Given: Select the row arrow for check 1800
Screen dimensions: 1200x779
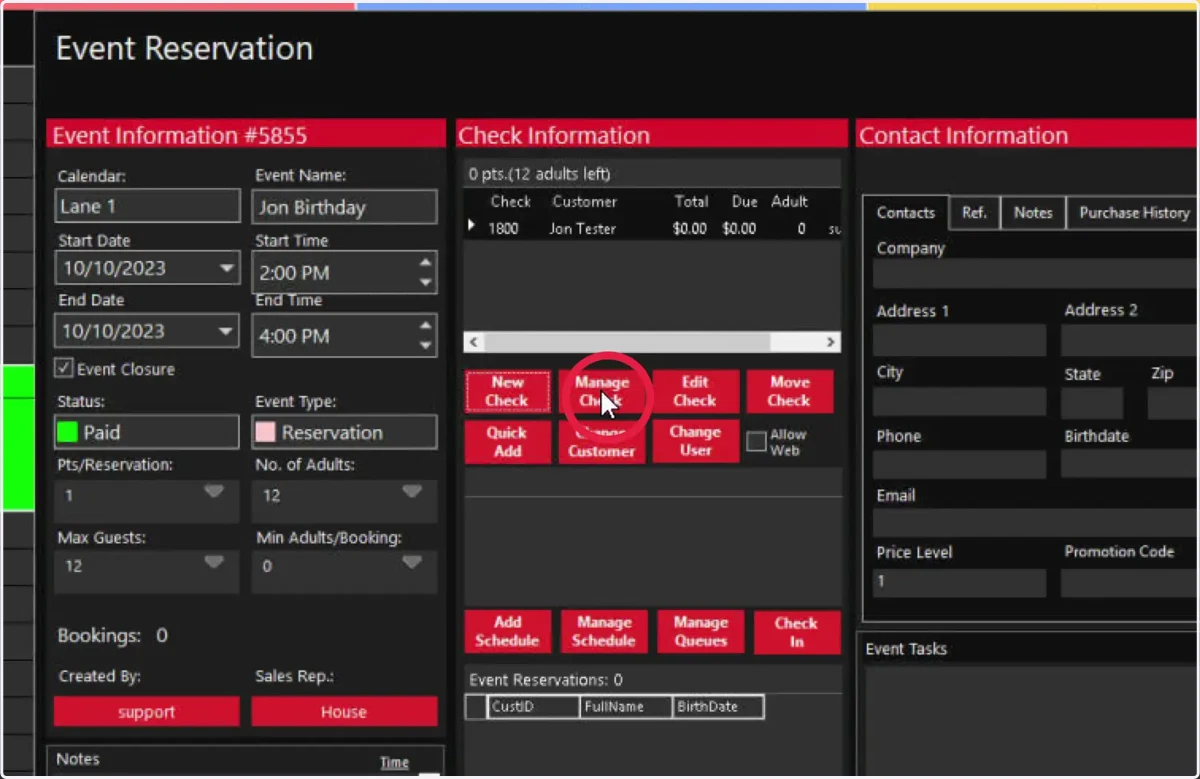Looking at the screenshot, I should [472, 227].
